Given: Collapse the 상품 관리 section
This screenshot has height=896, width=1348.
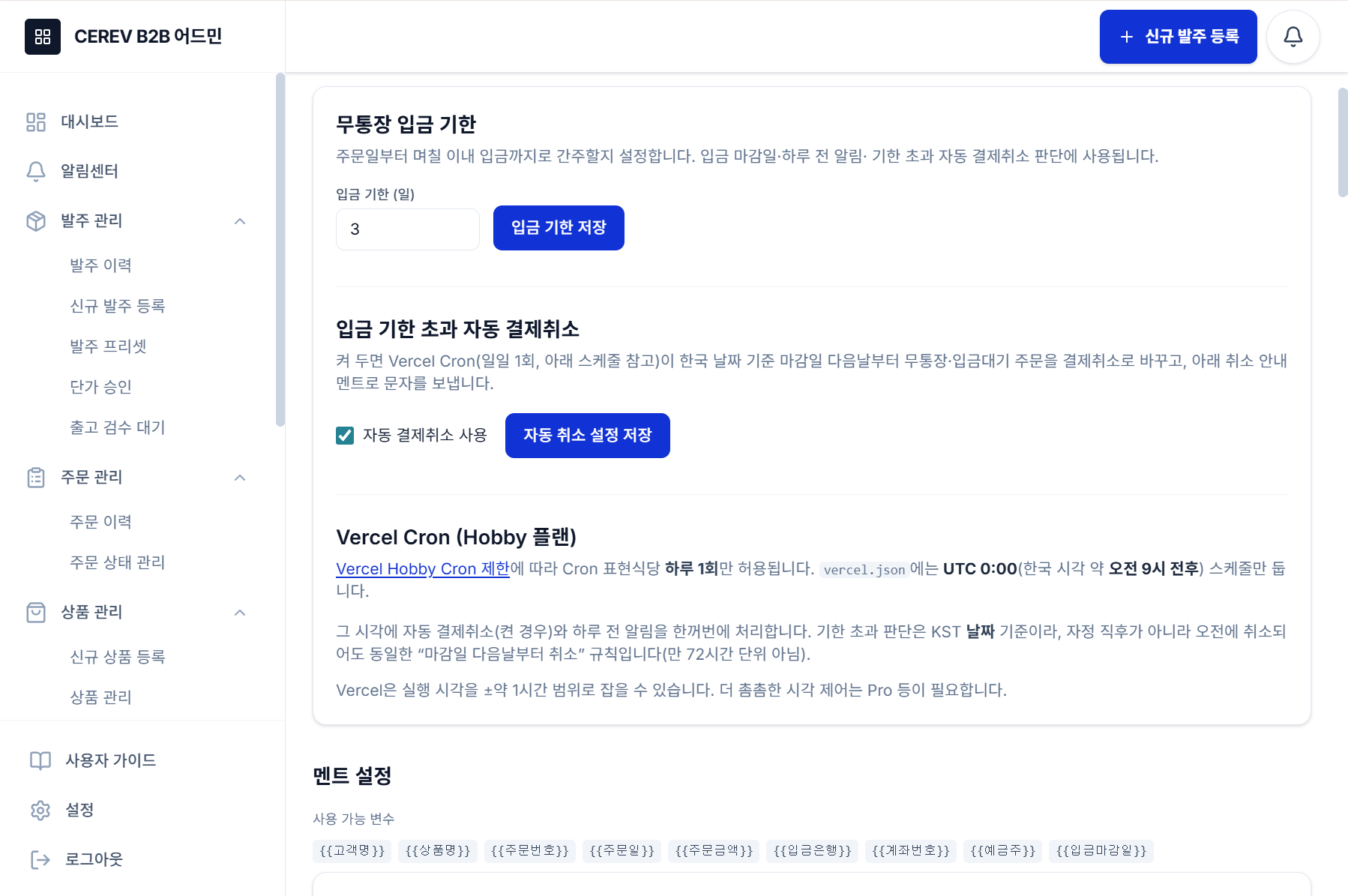Looking at the screenshot, I should coord(240,612).
